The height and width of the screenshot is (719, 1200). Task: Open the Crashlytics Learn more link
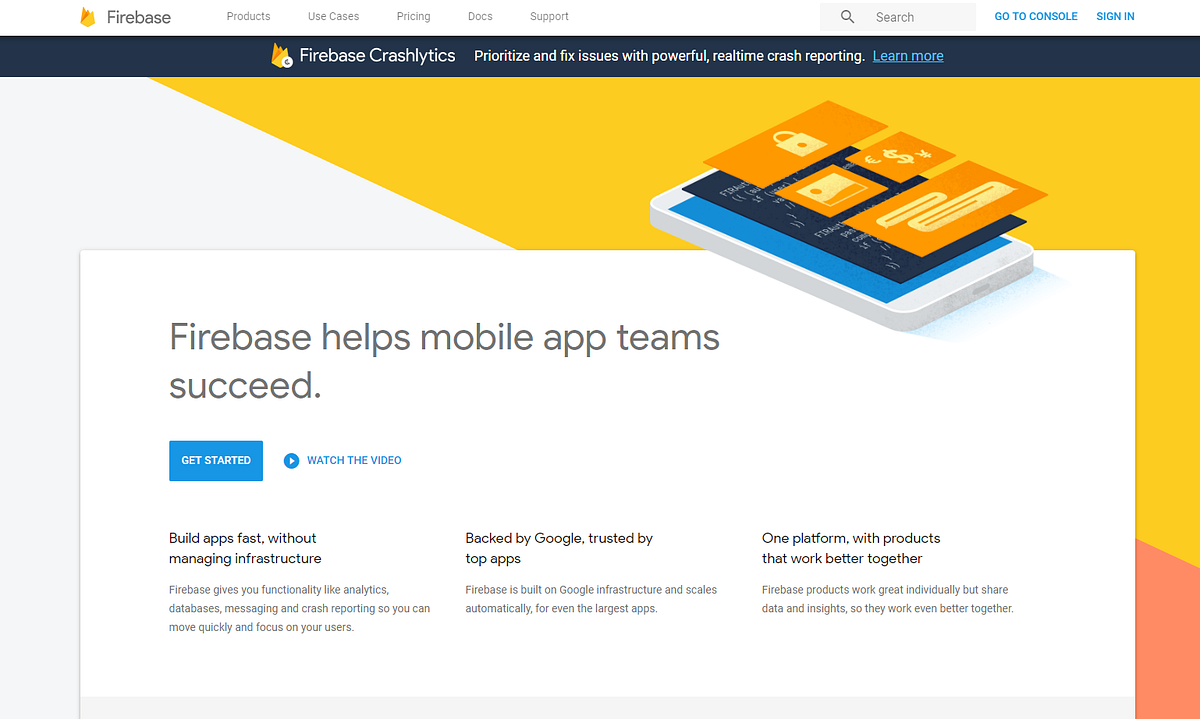pyautogui.click(x=907, y=56)
